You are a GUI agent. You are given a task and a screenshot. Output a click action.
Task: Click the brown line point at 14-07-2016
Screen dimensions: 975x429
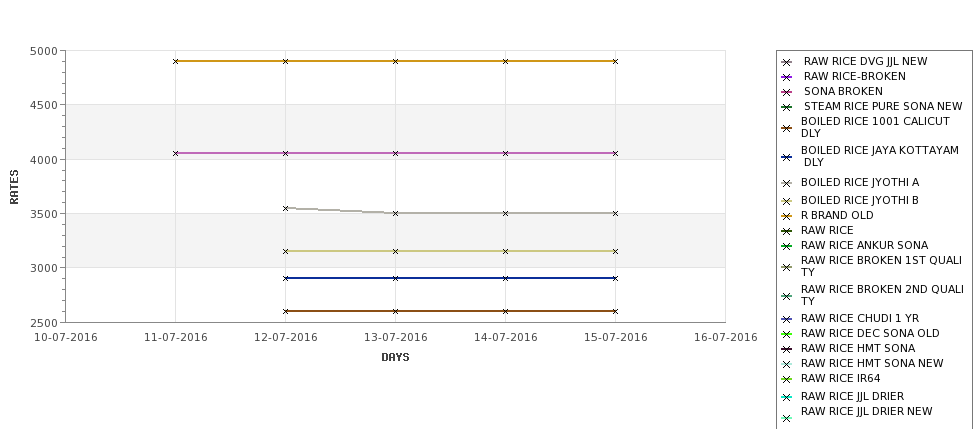coord(505,311)
